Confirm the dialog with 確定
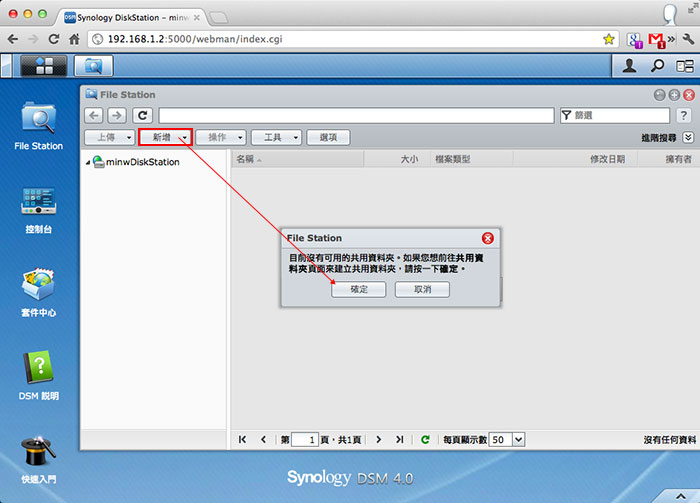700x503 pixels. 358,289
